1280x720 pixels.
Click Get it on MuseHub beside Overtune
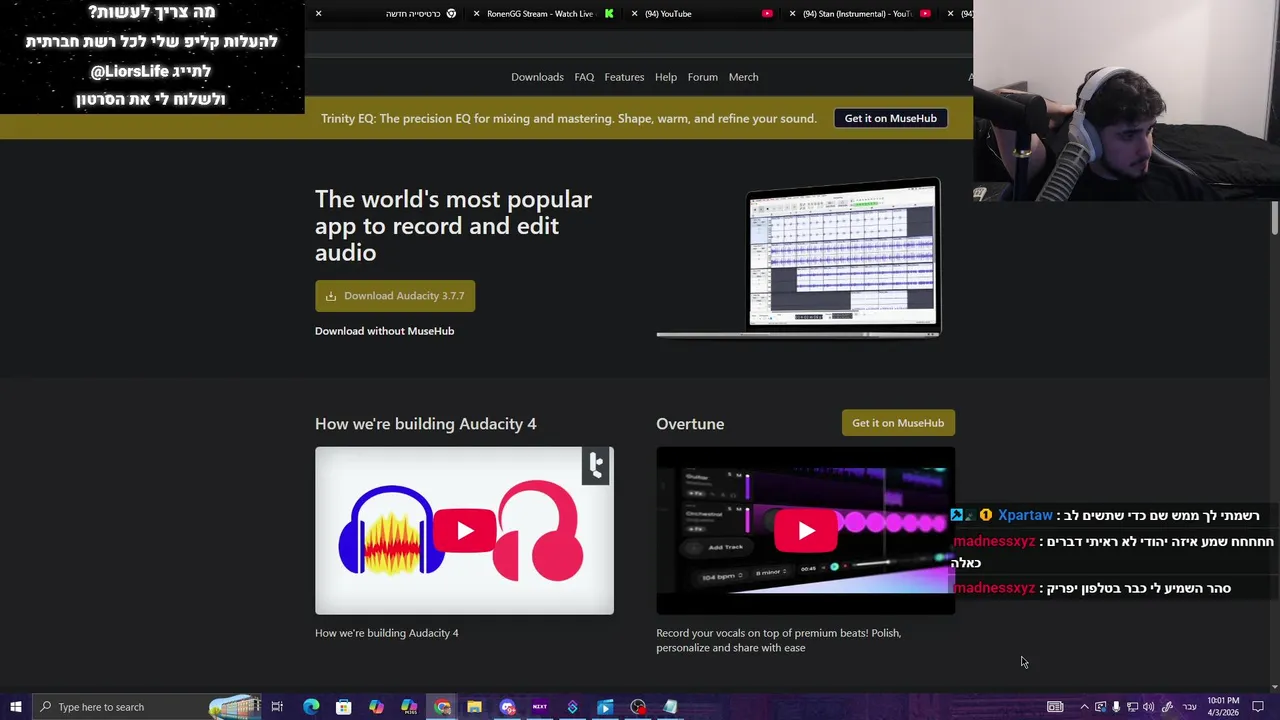(898, 423)
